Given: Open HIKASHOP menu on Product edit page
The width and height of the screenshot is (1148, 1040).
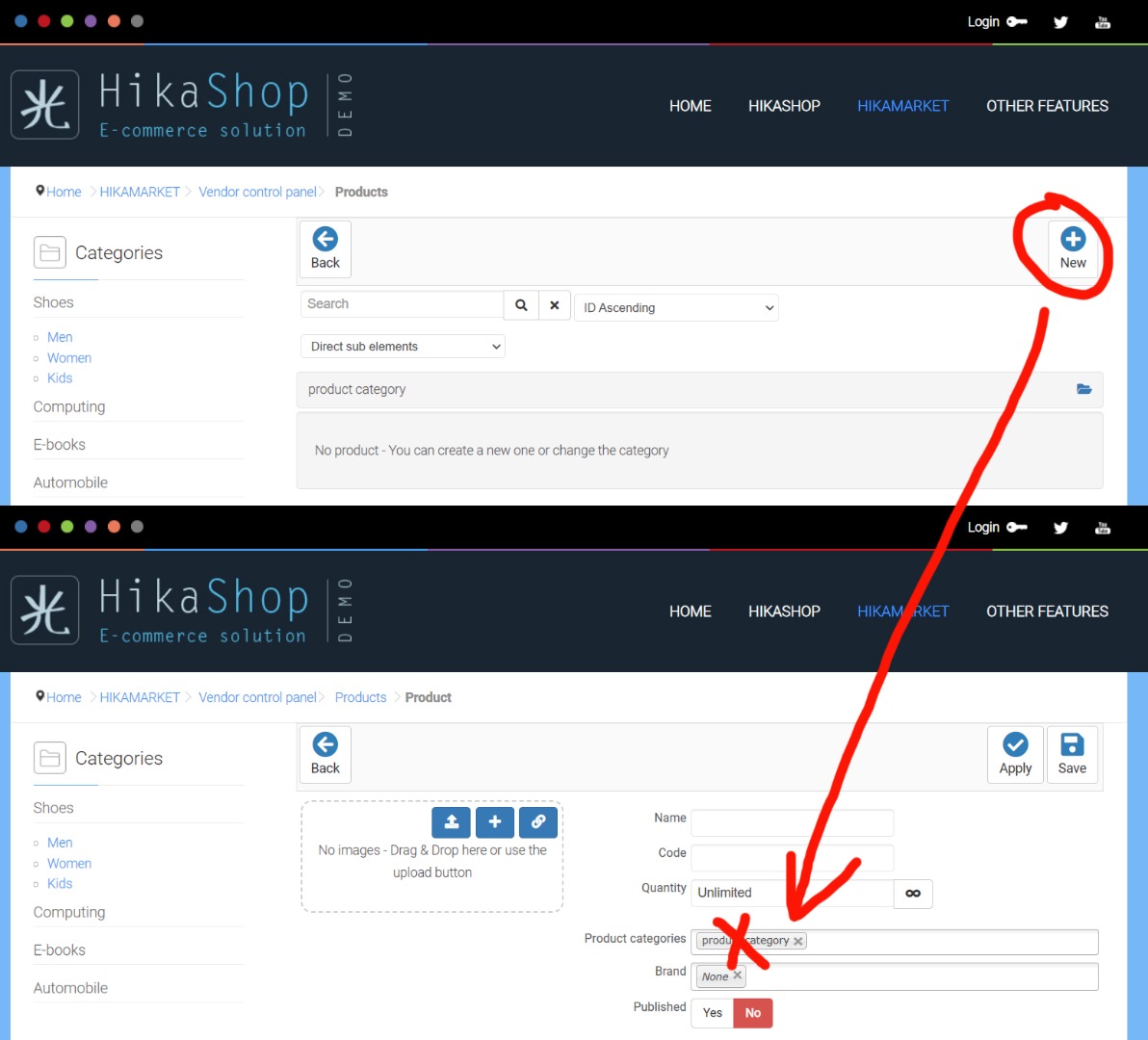Looking at the screenshot, I should point(784,611).
